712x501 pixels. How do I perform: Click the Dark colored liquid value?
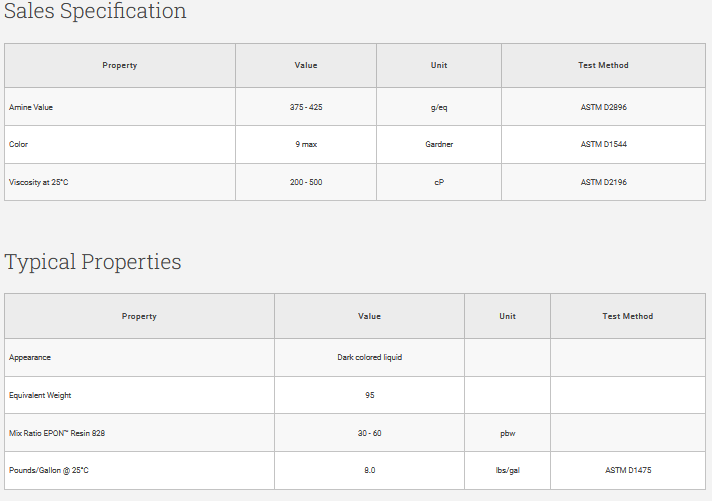pos(369,357)
